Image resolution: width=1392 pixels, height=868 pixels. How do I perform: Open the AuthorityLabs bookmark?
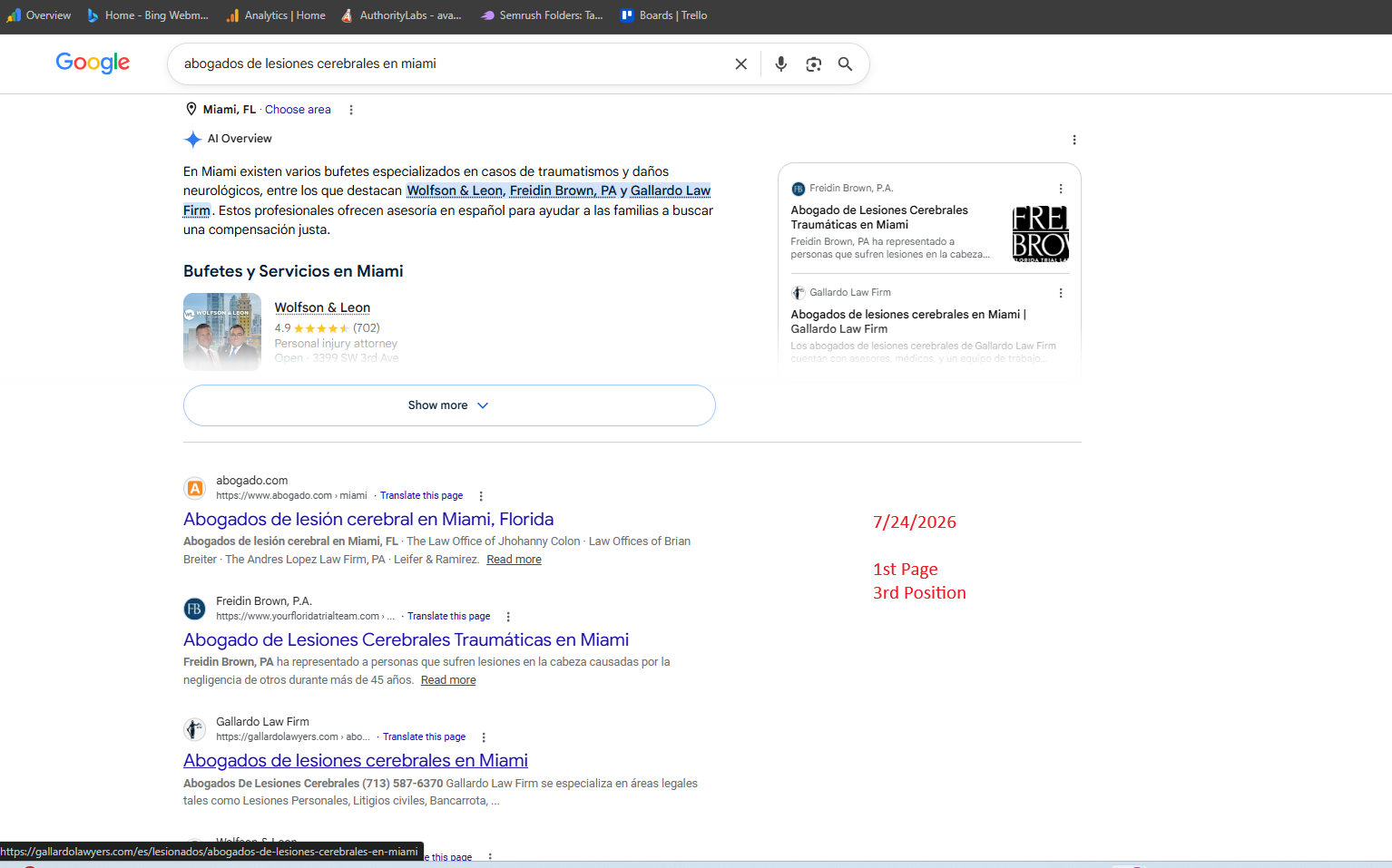[401, 15]
